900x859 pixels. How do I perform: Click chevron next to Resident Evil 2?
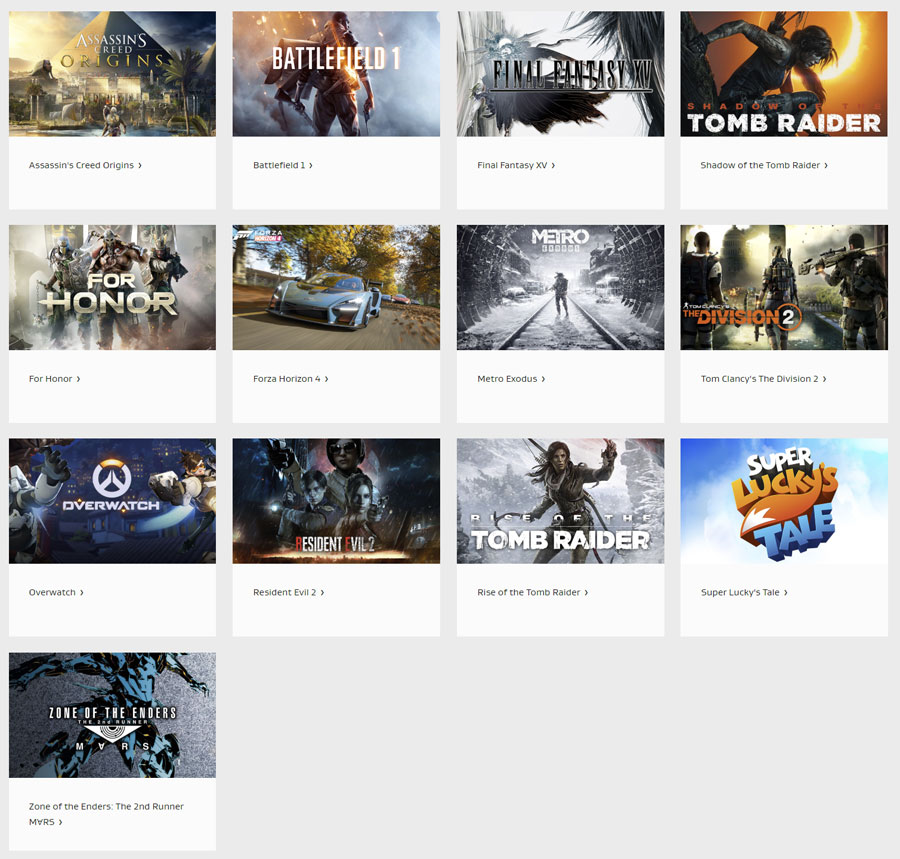pos(322,592)
